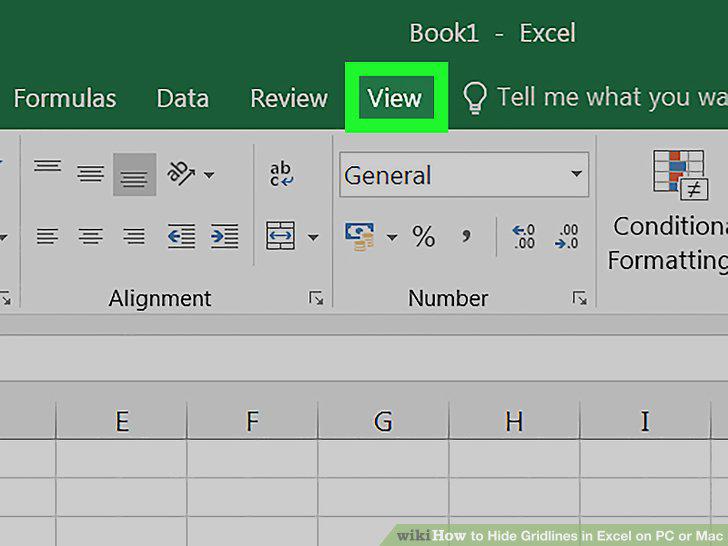Select column F header
Image resolution: width=728 pixels, height=546 pixels.
[x=252, y=421]
